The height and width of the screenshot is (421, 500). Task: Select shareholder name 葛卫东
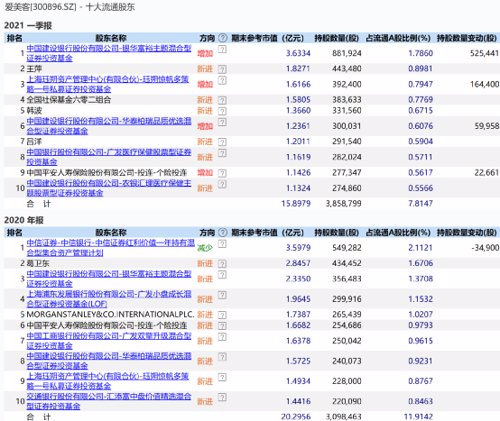tap(38, 264)
